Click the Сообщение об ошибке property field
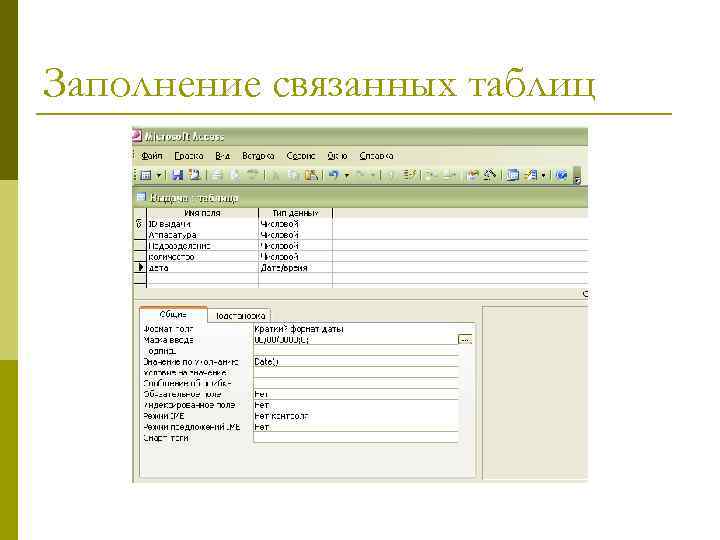 tap(356, 383)
